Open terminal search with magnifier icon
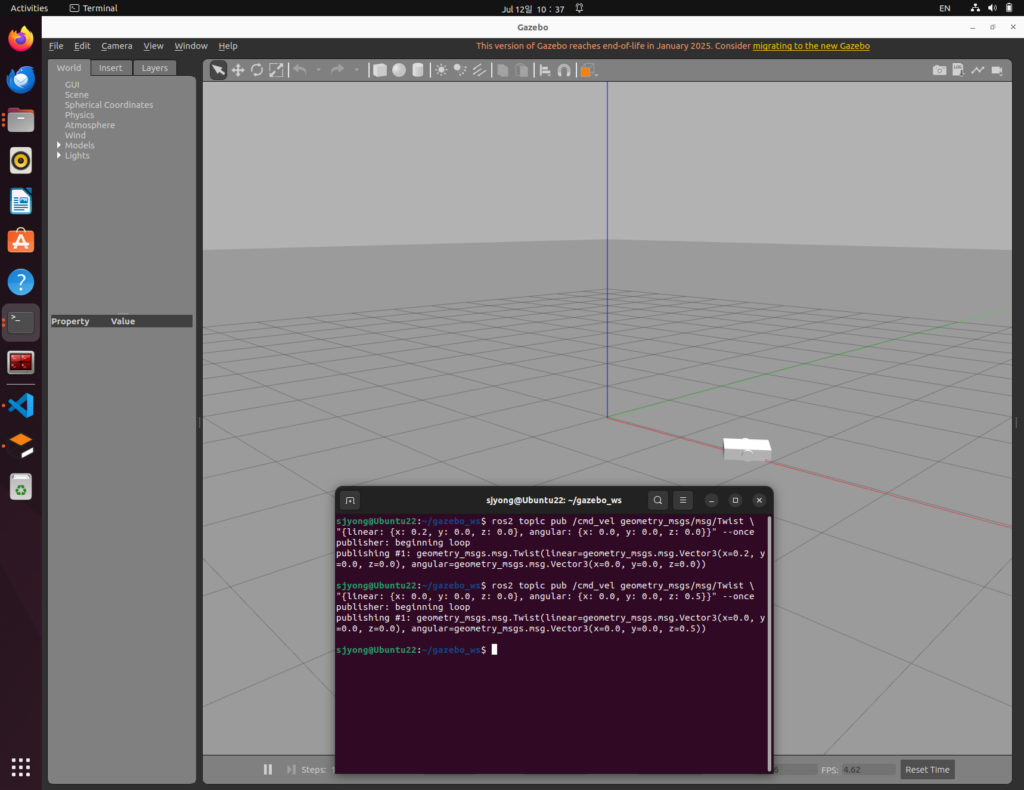Image resolution: width=1024 pixels, height=790 pixels. point(658,500)
